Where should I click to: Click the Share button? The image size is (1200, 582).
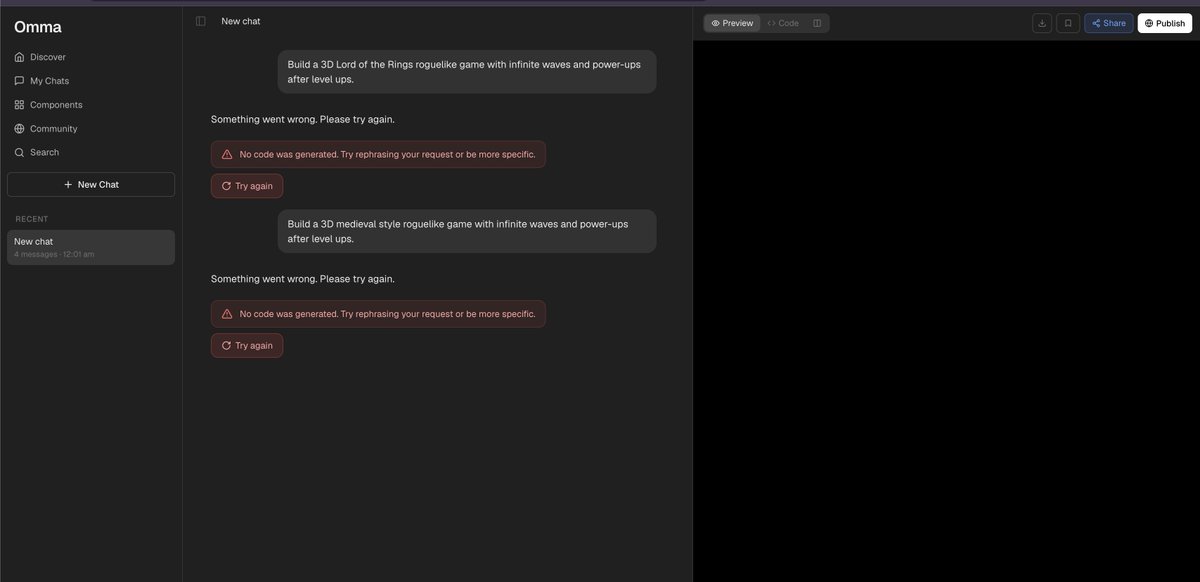tap(1109, 23)
